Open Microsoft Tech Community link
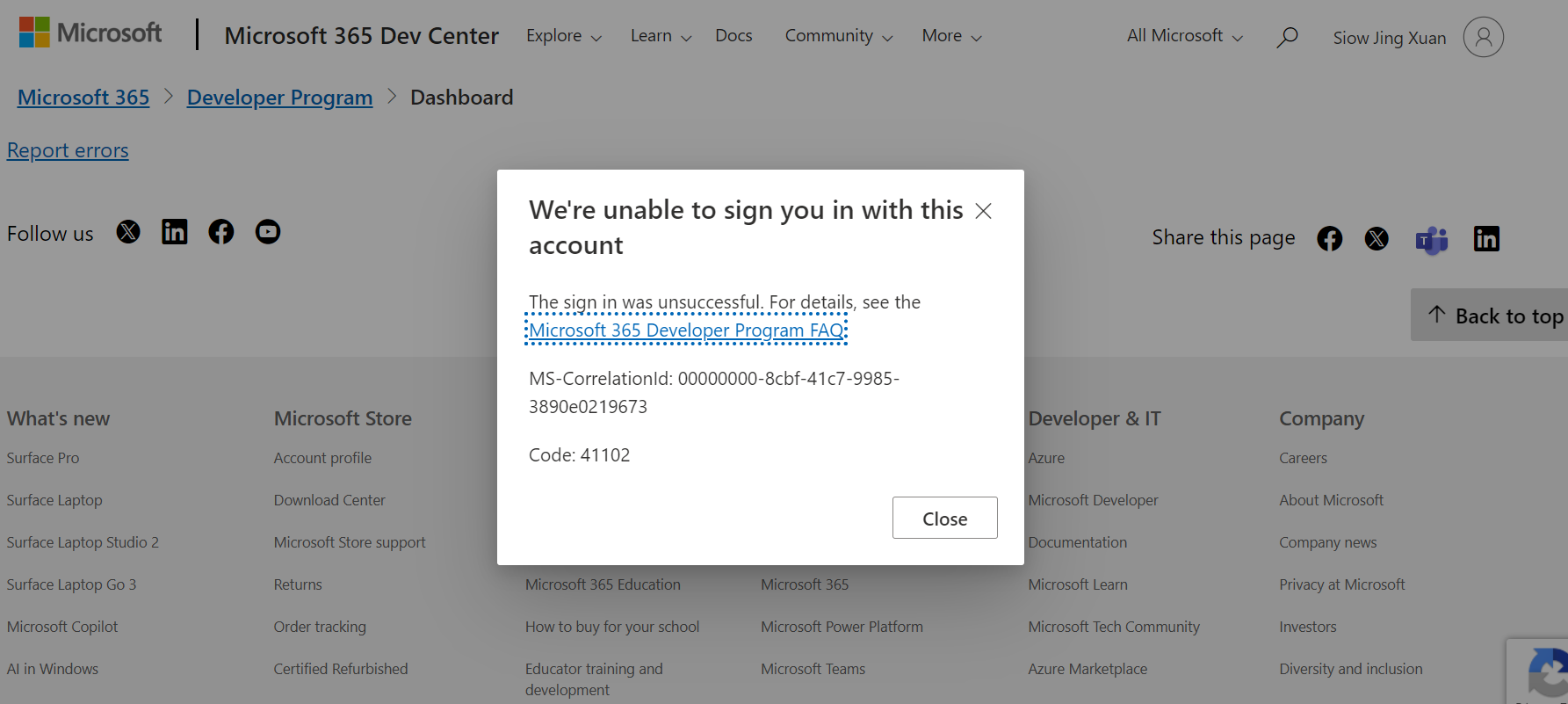1568x704 pixels. click(1114, 627)
